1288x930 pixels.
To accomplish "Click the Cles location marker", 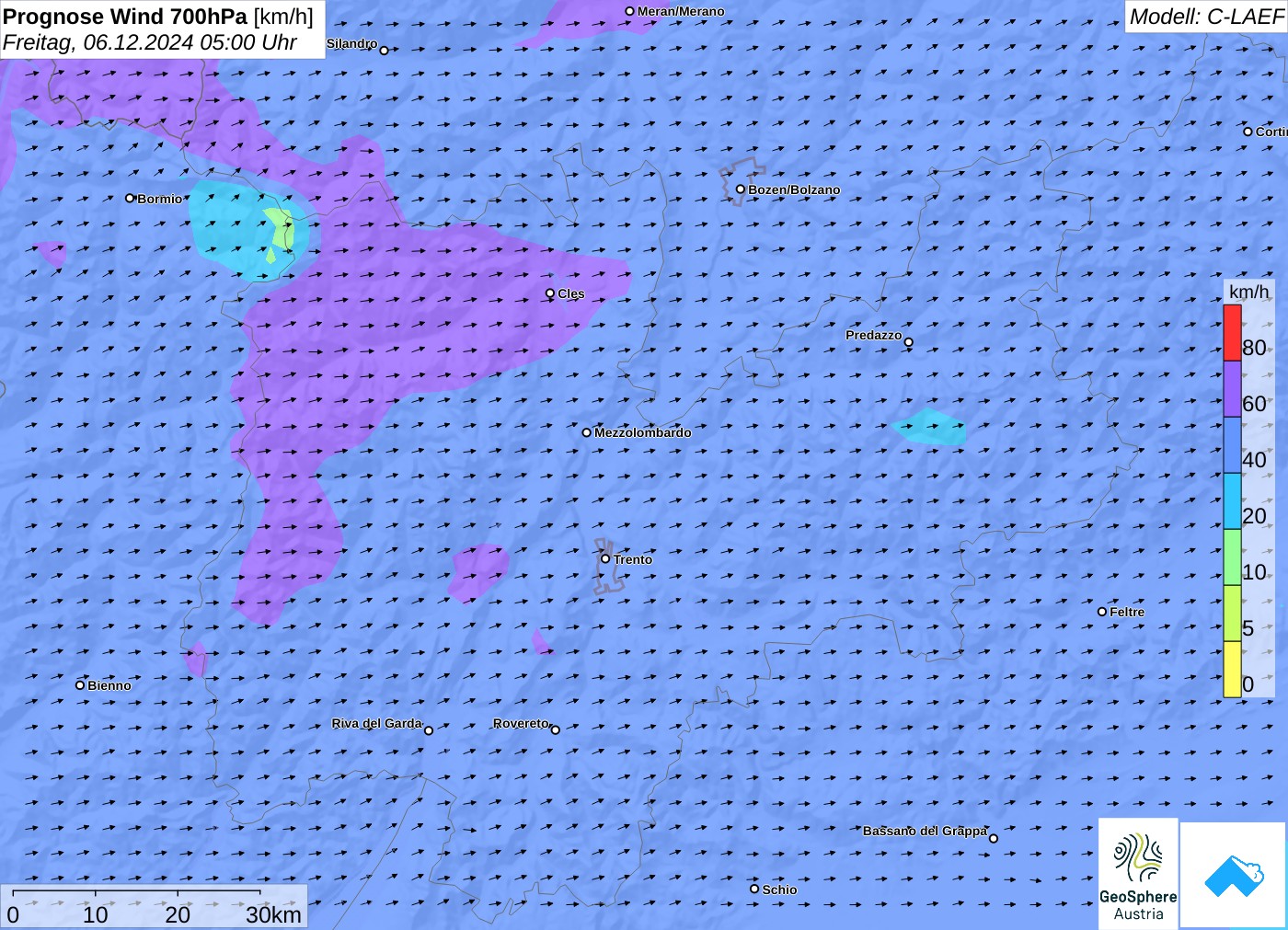I will 550,293.
